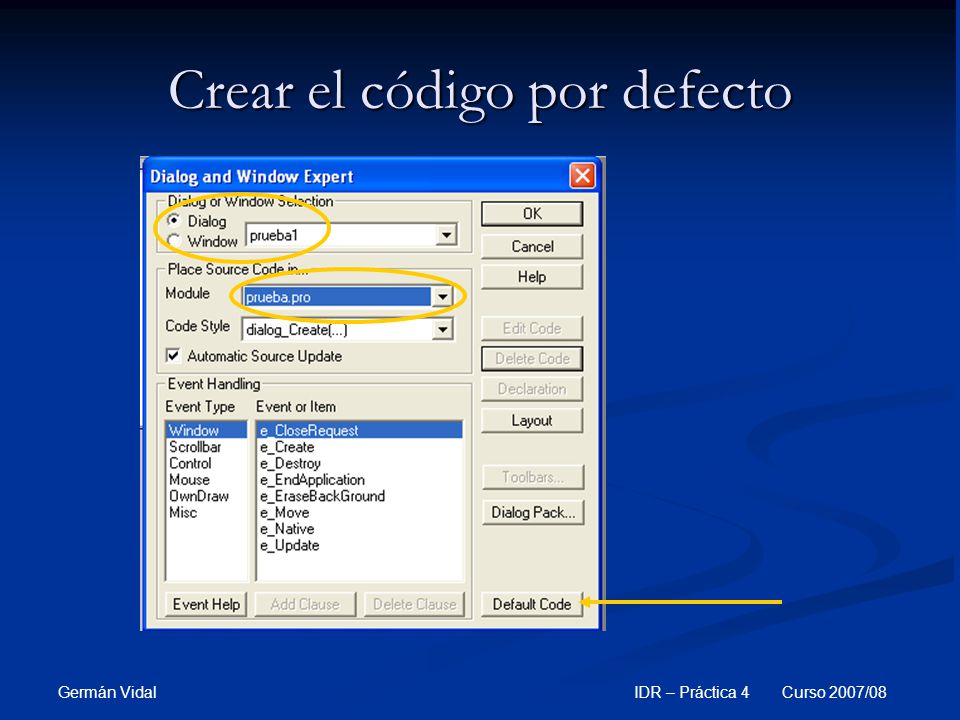The image size is (960, 720).
Task: Close the Dialog and Window Expert
Action: tap(582, 176)
